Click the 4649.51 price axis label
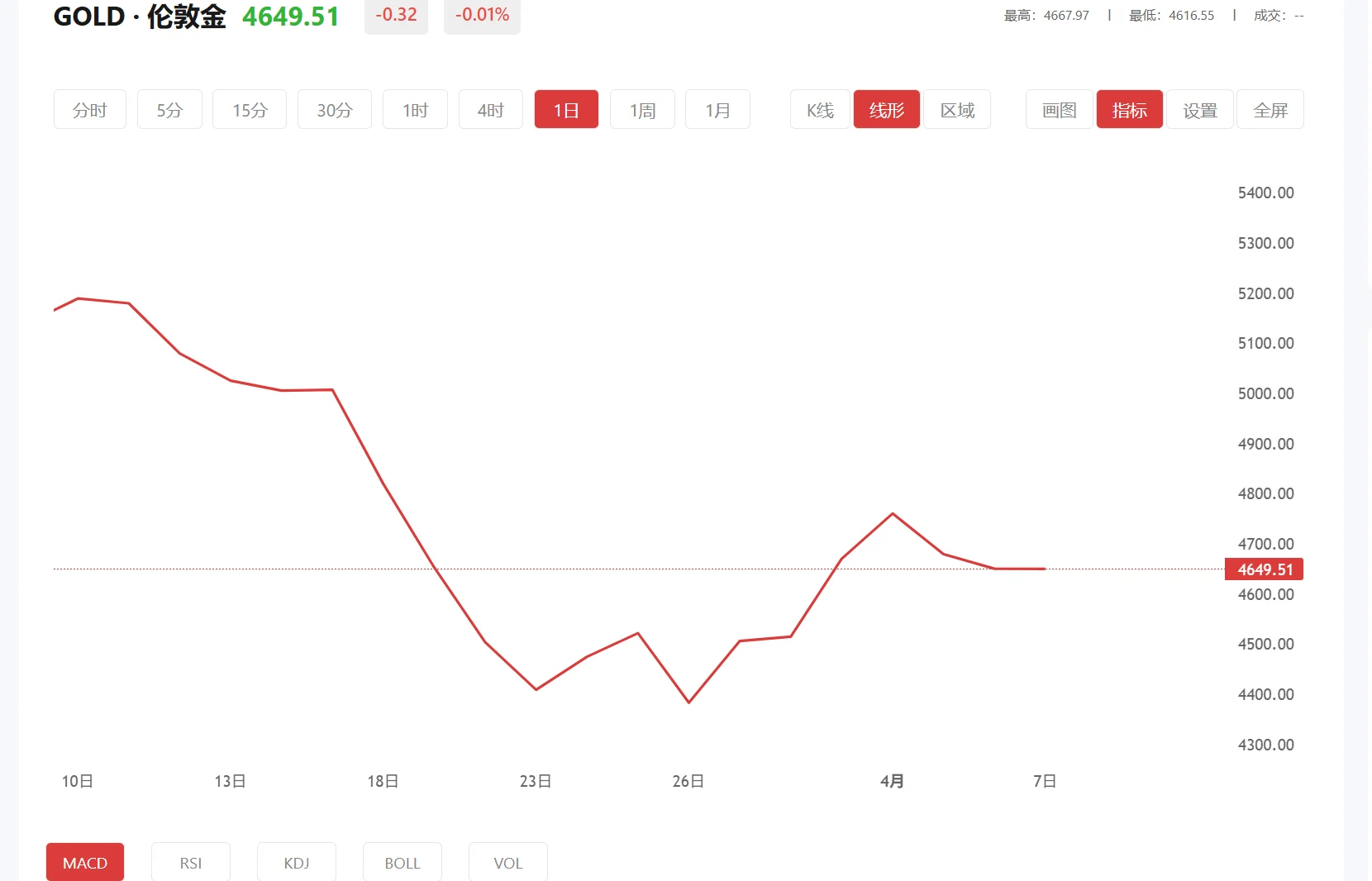 tap(1264, 569)
